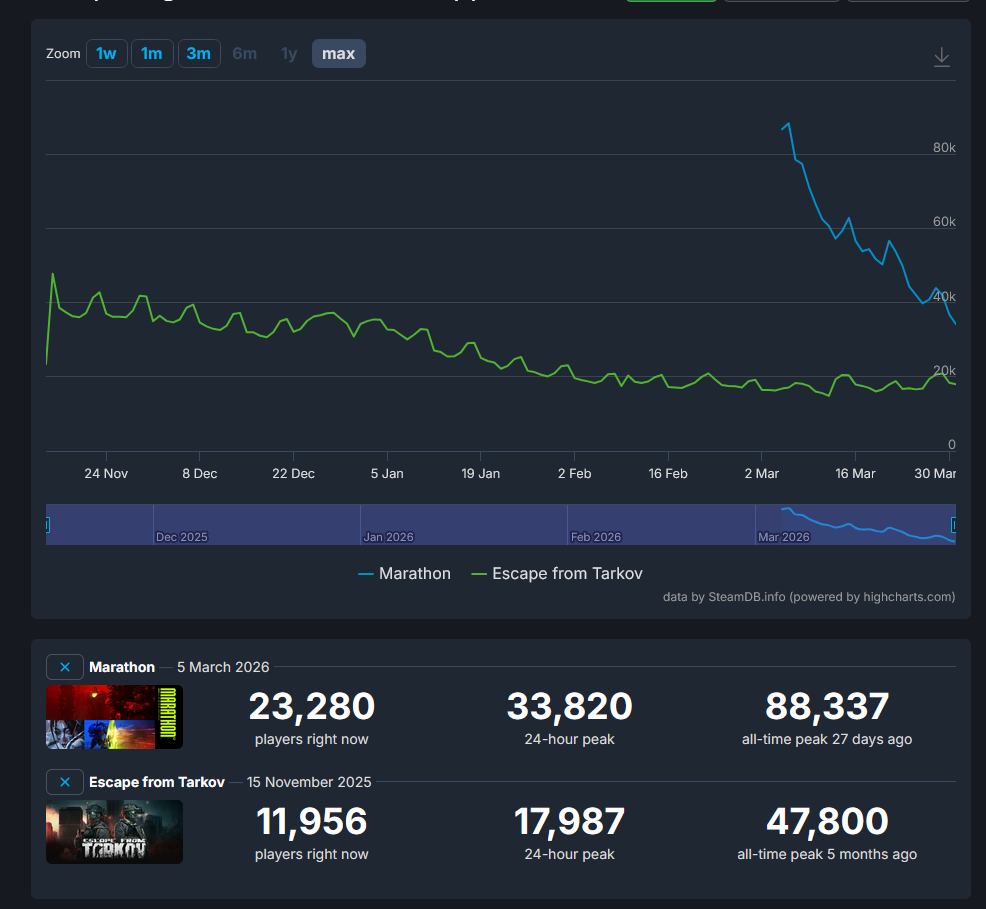Screen dimensions: 986x909
Task: Toggle Escape from Tarkov series in legend
Action: click(557, 573)
